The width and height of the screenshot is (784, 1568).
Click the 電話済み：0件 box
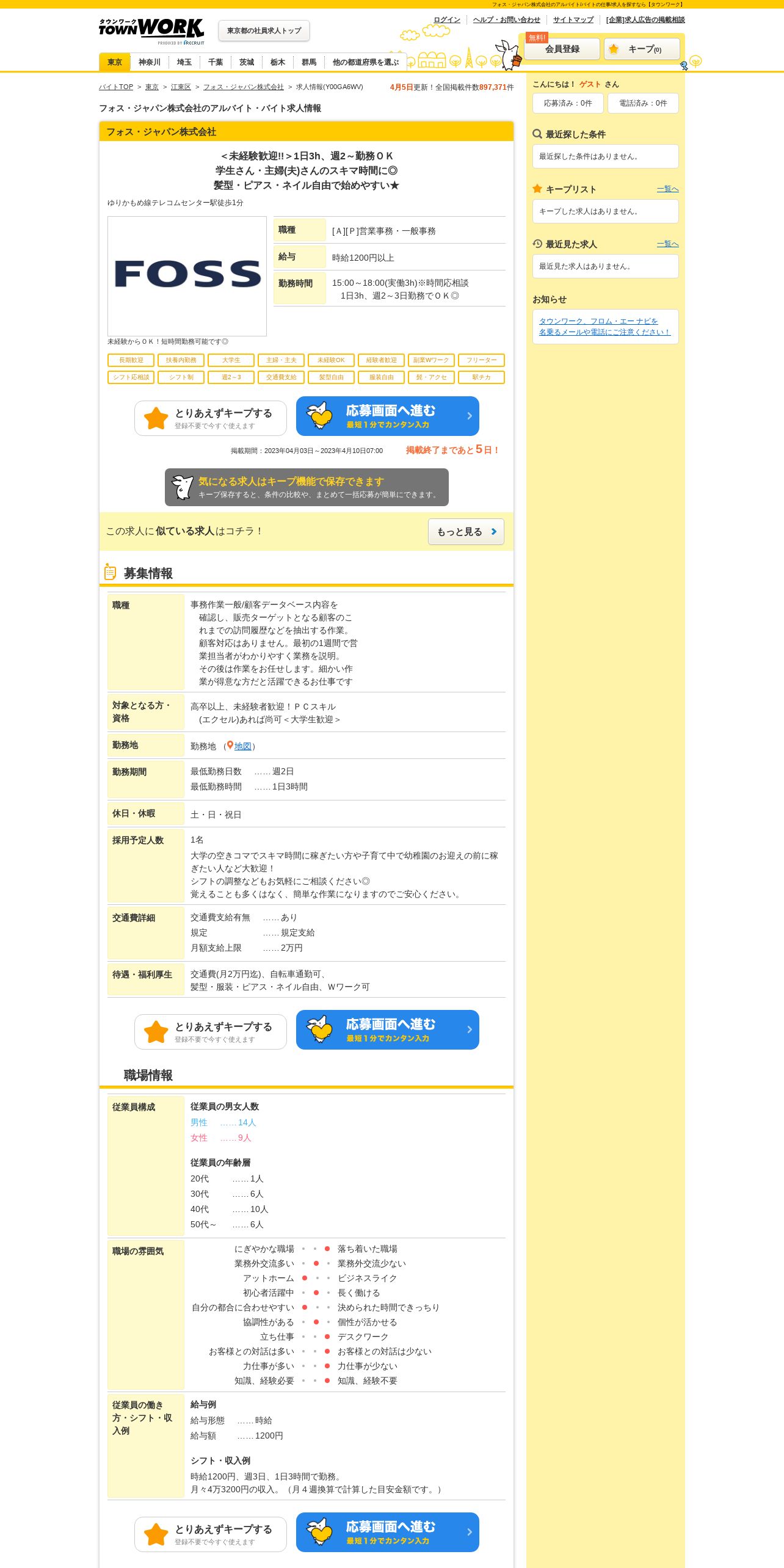click(643, 103)
